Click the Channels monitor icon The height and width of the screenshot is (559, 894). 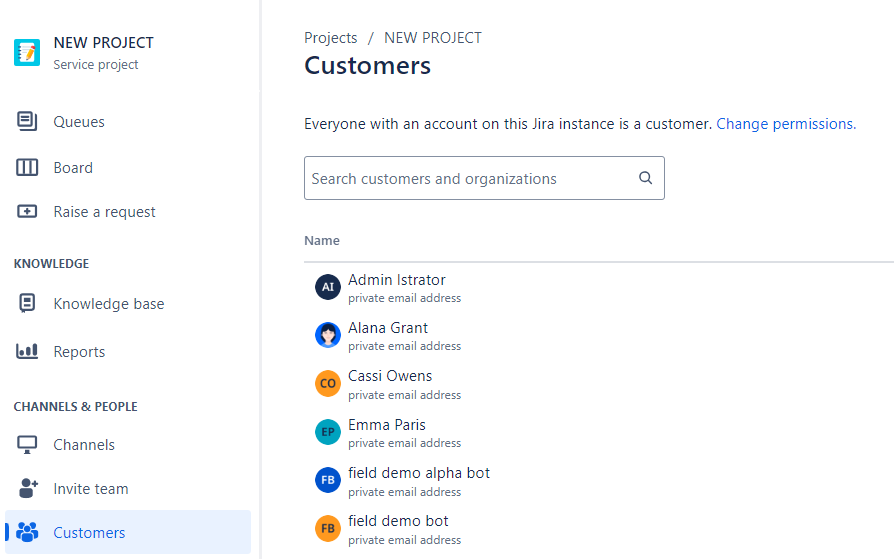[x=27, y=445]
